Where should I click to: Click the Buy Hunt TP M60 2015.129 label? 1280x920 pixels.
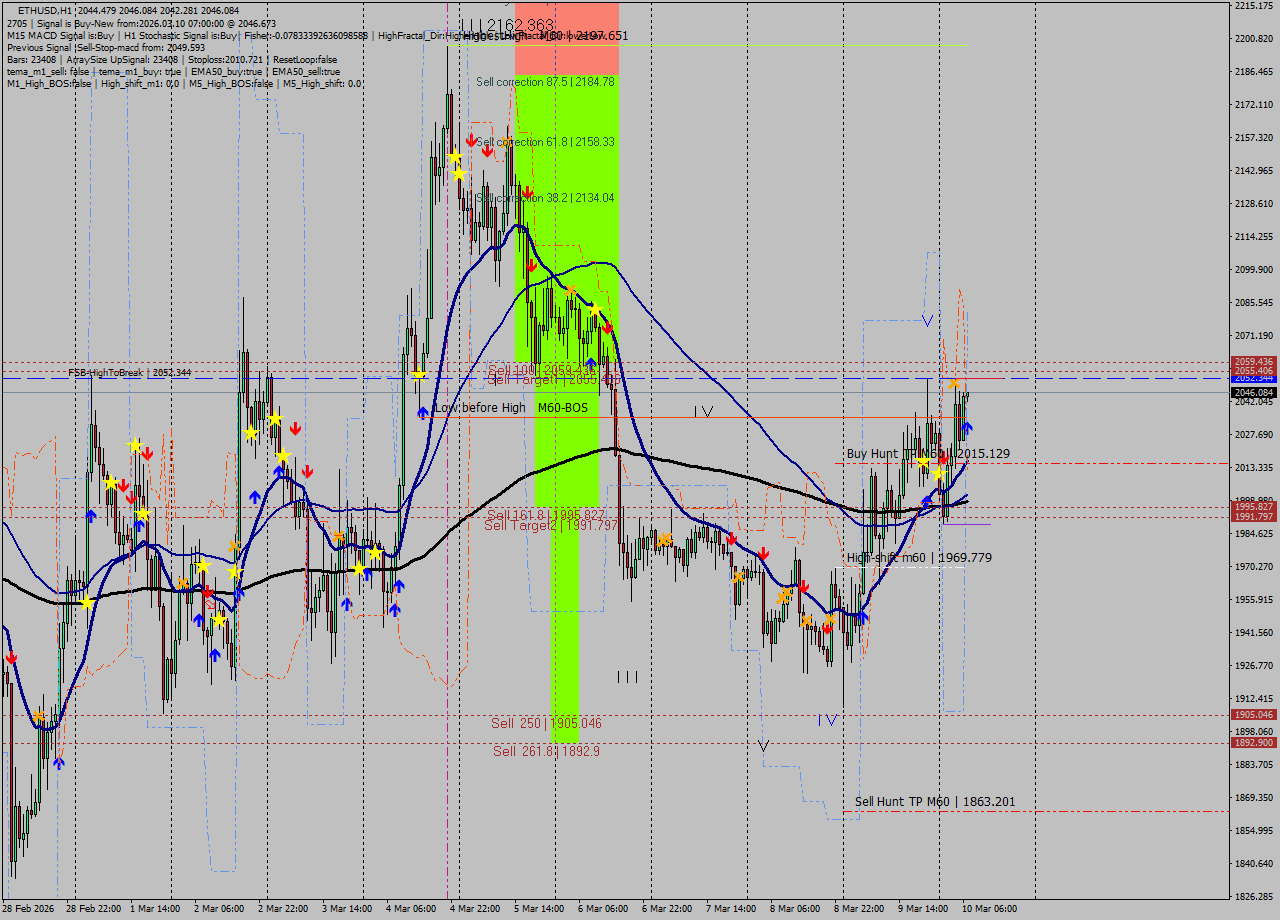point(928,454)
